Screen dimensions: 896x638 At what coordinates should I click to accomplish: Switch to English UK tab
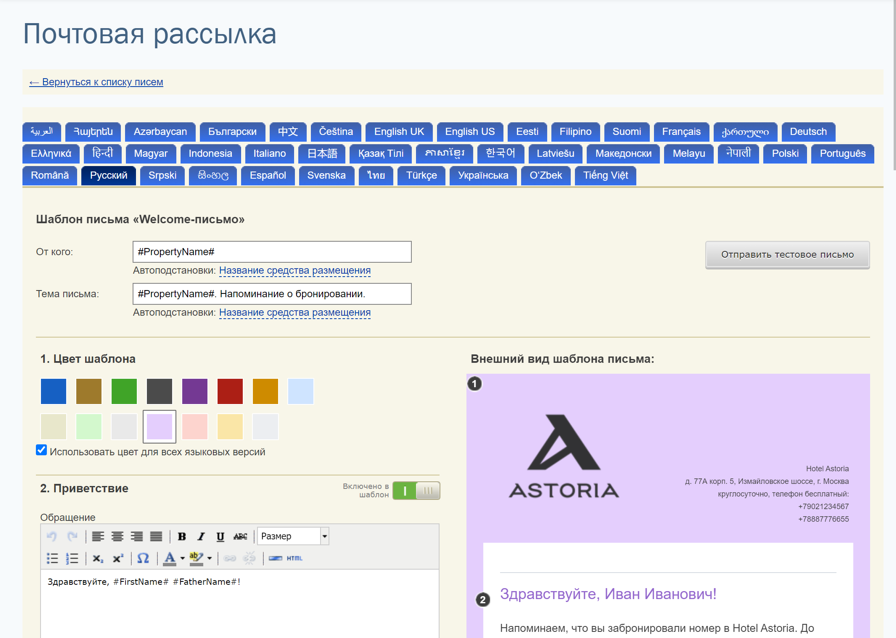tap(399, 131)
